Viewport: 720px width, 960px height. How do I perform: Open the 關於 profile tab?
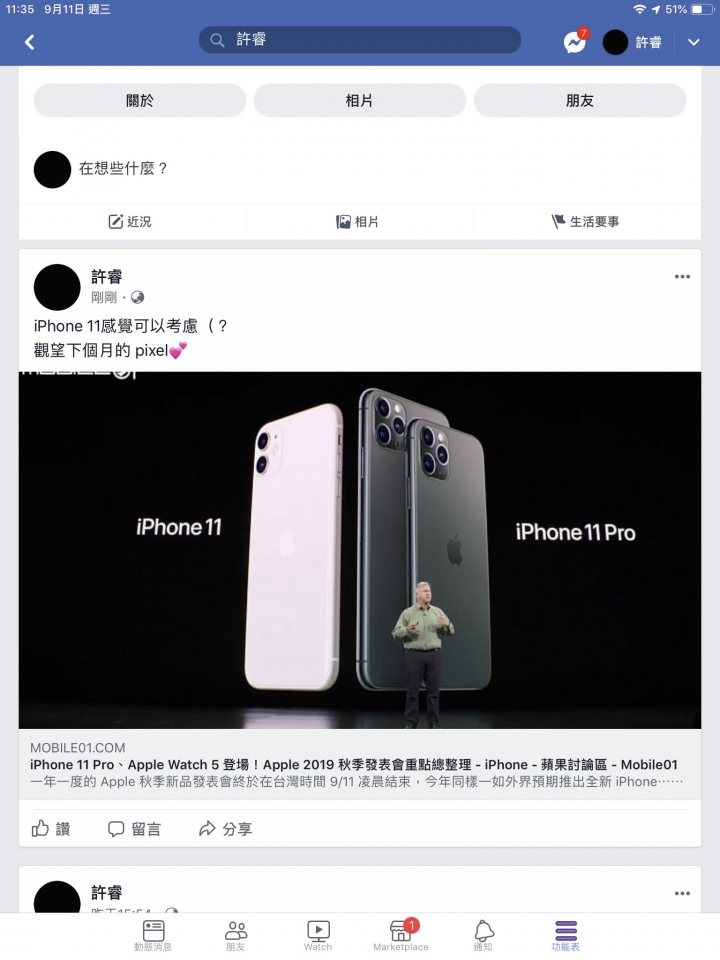(140, 100)
